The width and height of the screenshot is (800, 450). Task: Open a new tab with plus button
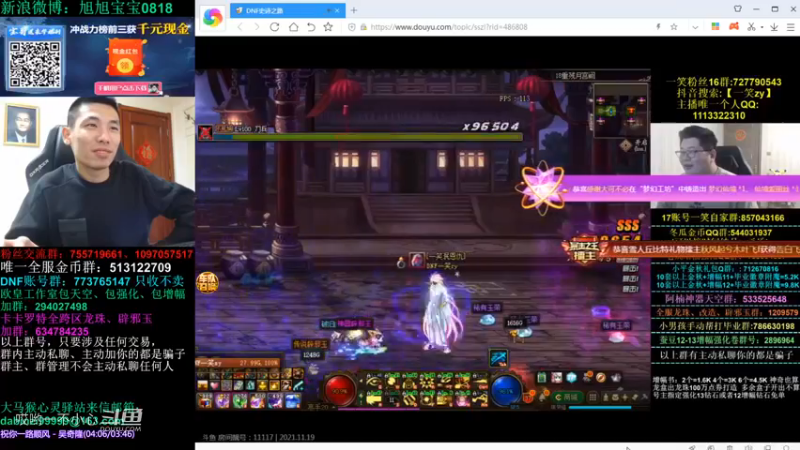[x=354, y=10]
